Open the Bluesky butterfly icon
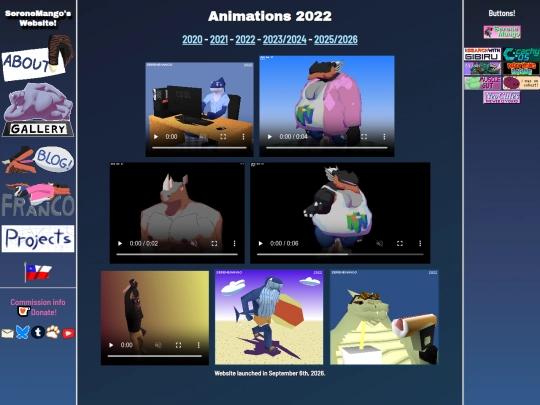This screenshot has width=540, height=405. (22, 333)
